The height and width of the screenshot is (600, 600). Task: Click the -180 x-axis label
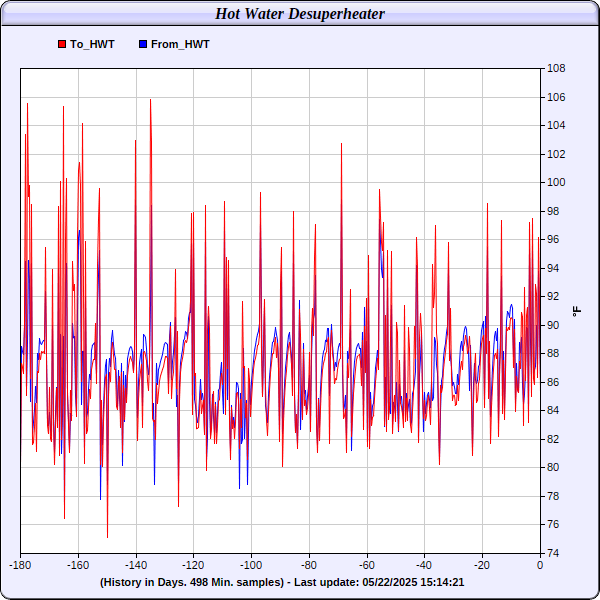click(x=20, y=565)
